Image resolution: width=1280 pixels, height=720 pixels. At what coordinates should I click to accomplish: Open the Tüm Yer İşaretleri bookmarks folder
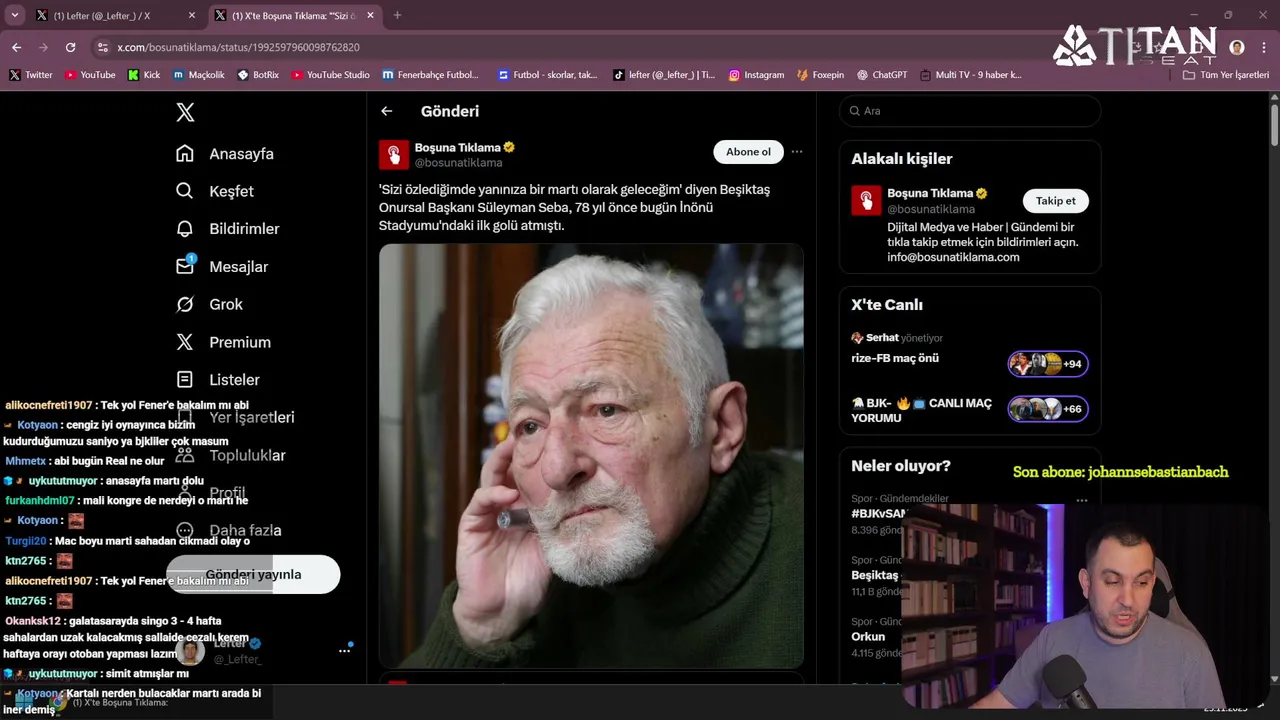tap(1226, 75)
